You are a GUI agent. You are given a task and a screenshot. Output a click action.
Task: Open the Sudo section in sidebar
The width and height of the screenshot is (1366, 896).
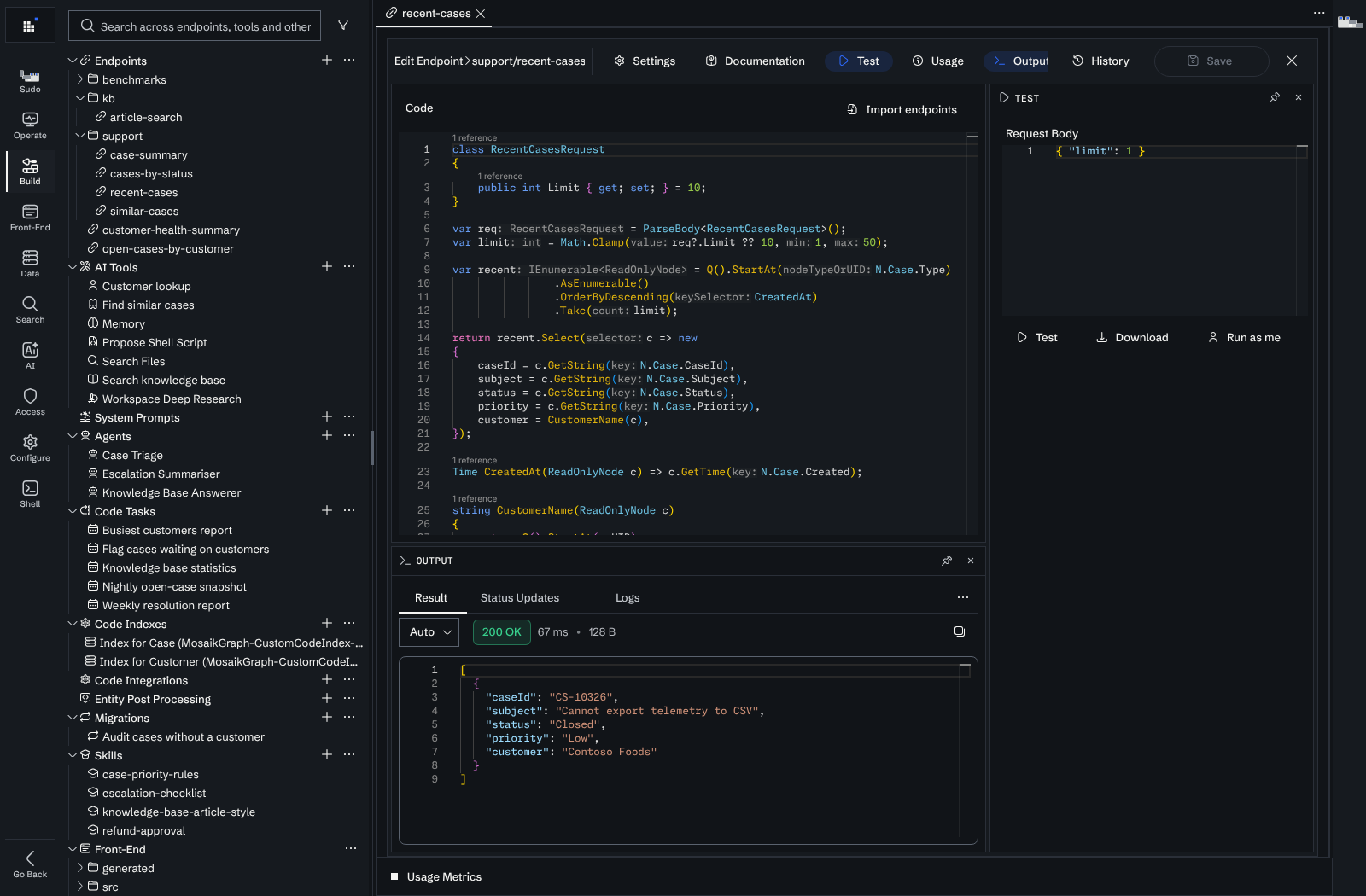[30, 81]
